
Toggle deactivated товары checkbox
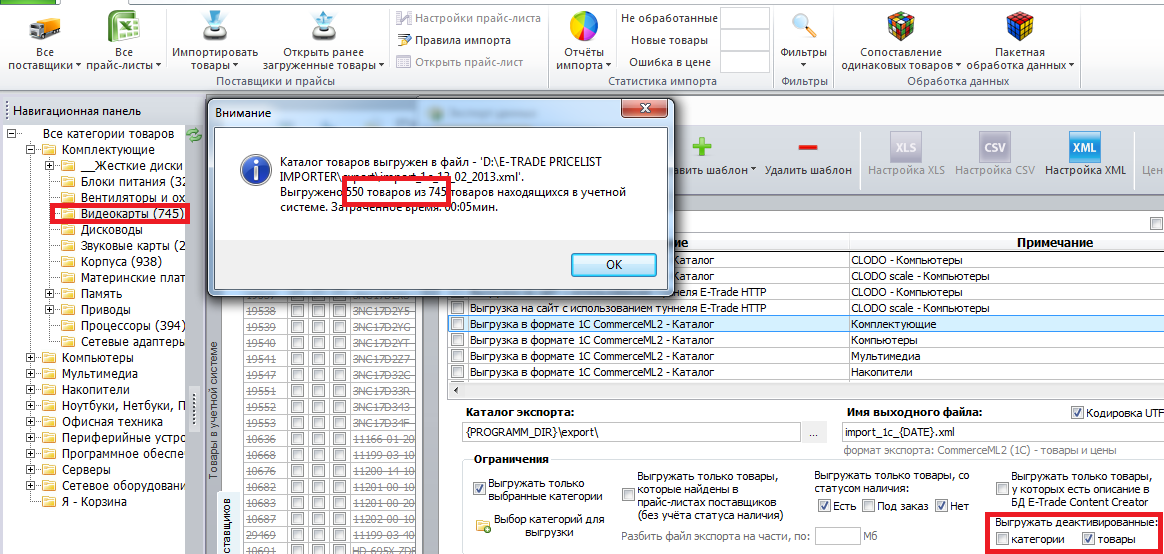(1089, 539)
